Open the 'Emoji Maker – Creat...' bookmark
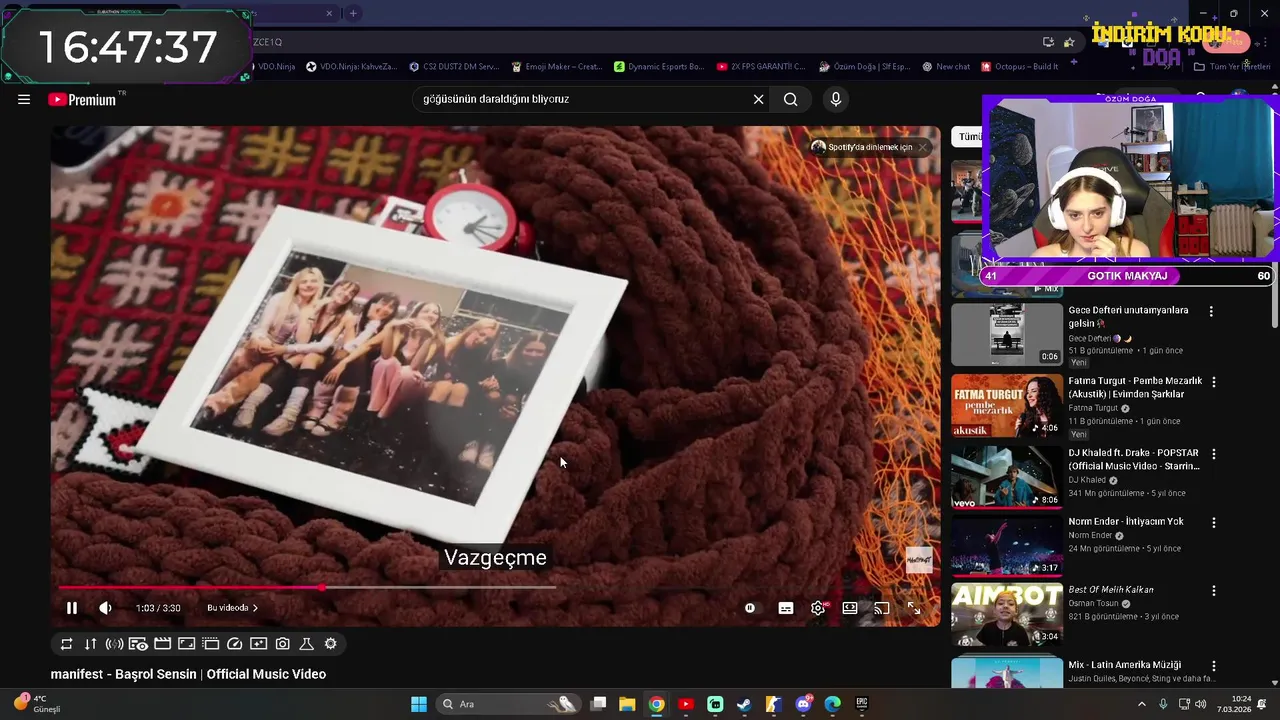 (556, 67)
